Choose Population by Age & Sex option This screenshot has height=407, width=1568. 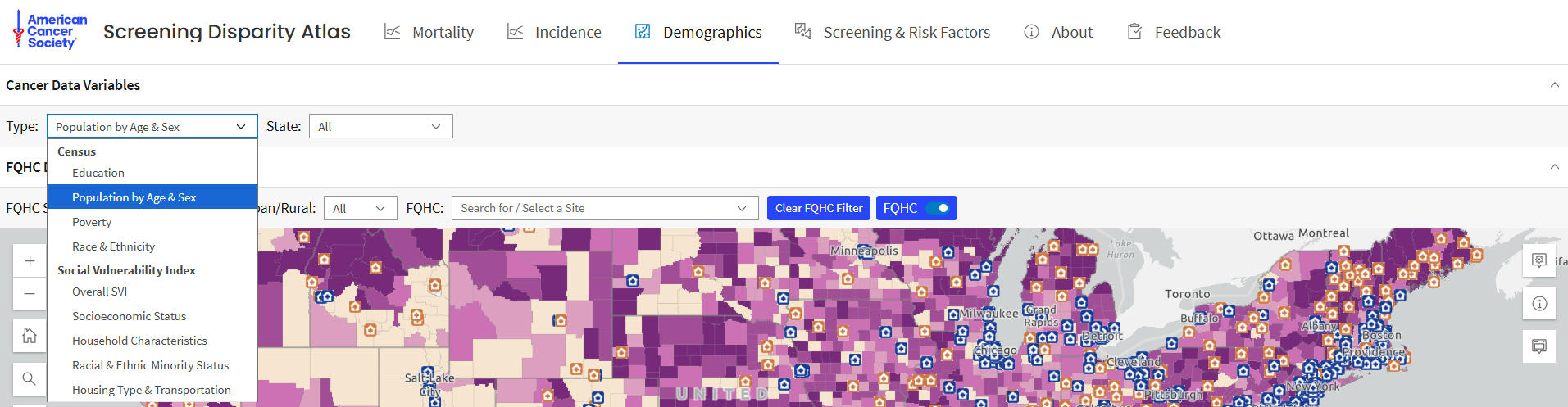(x=152, y=197)
